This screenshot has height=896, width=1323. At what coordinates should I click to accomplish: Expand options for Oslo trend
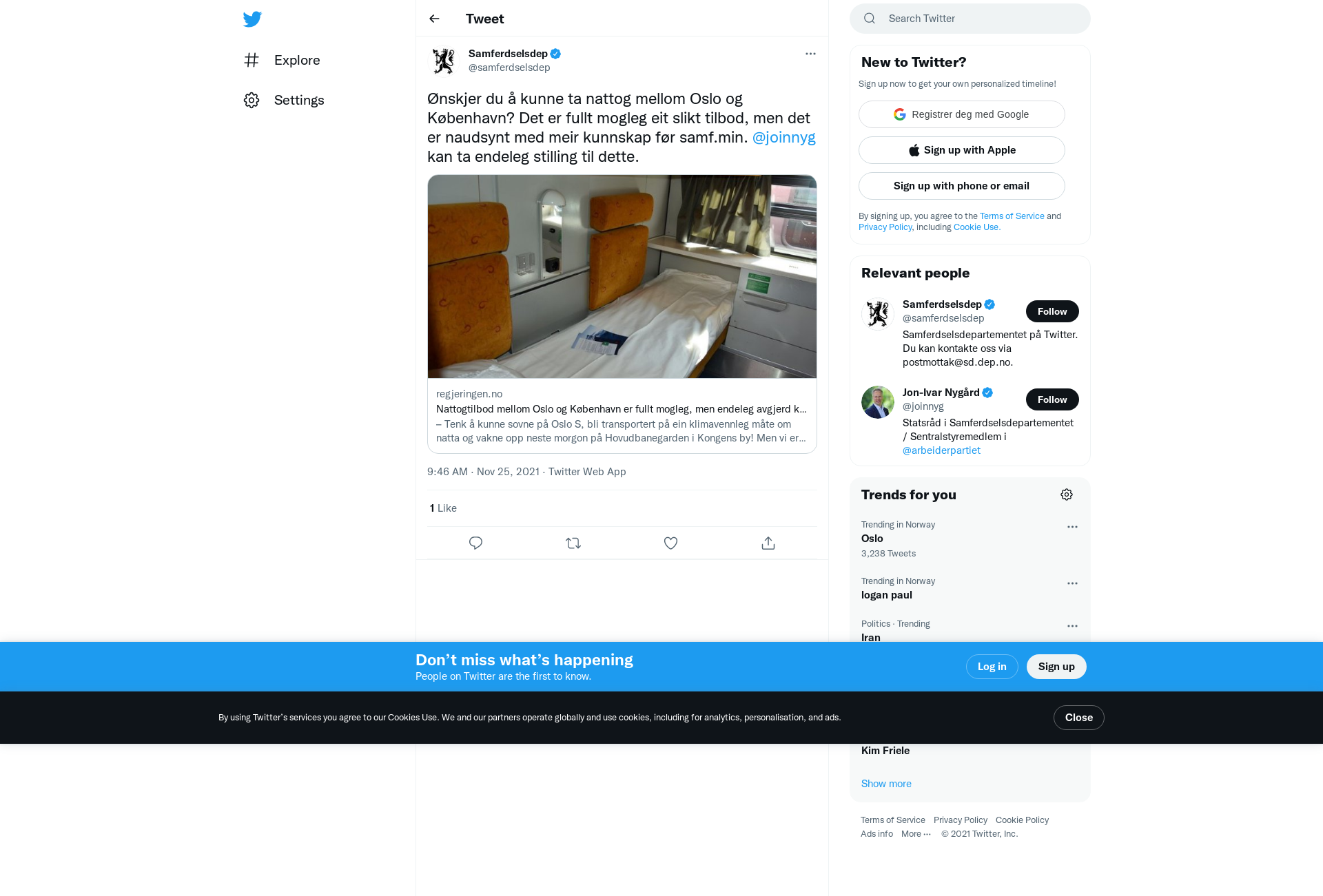click(x=1072, y=527)
